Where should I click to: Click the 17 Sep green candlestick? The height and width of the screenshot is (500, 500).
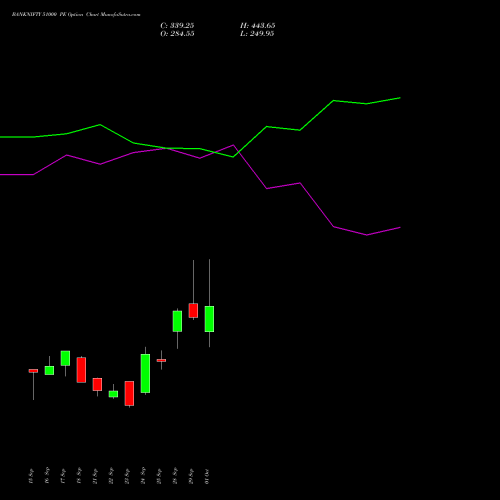[x=65, y=358]
